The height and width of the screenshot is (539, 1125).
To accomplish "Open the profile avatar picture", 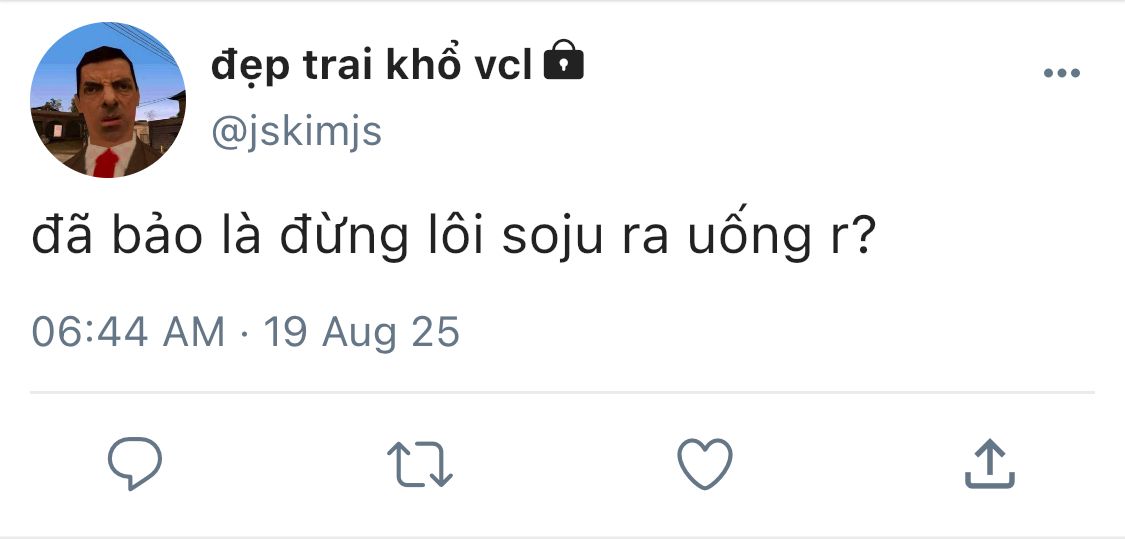I will 108,100.
